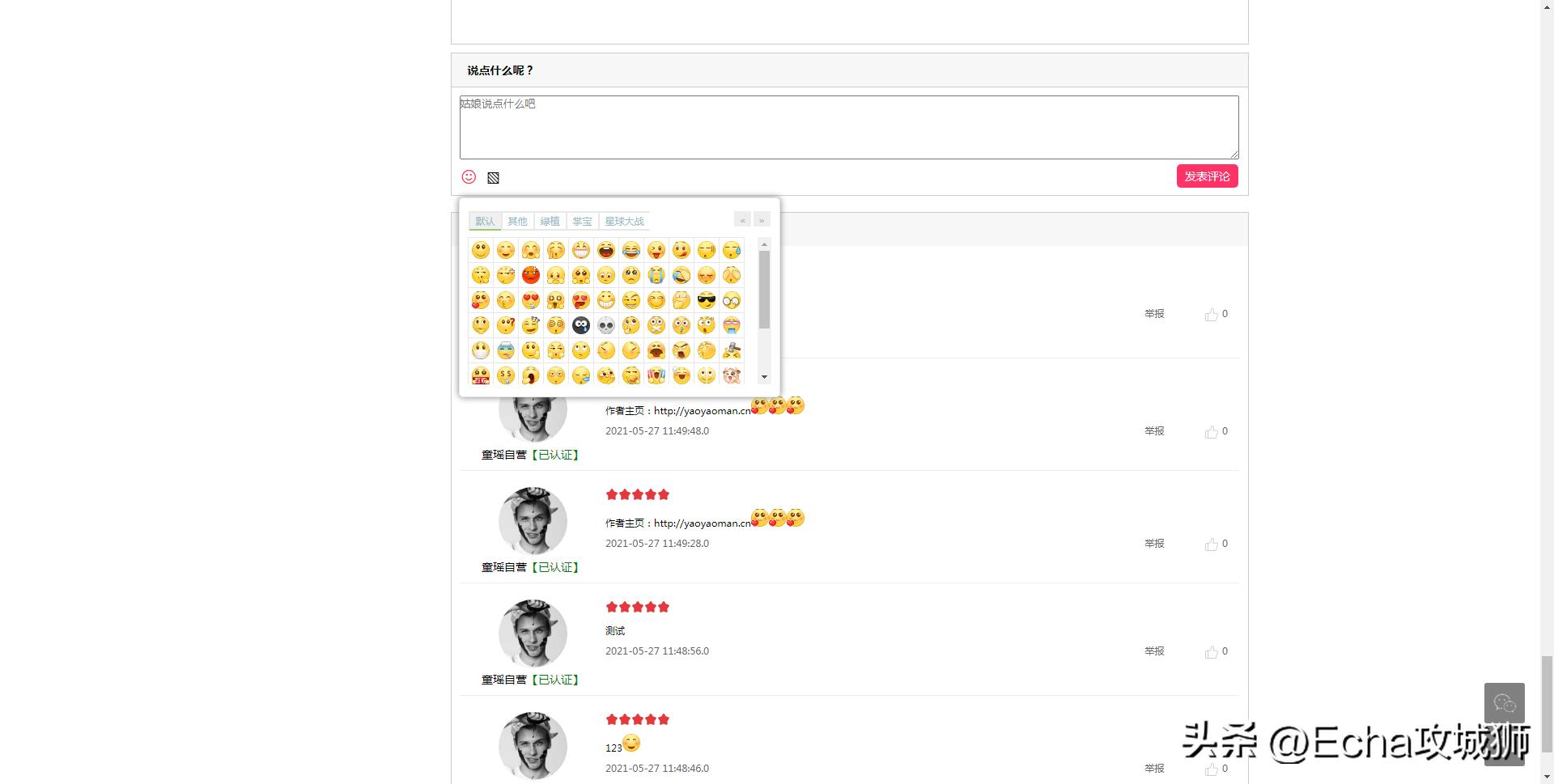Click 举报 on the 测试 comment

pos(1154,651)
